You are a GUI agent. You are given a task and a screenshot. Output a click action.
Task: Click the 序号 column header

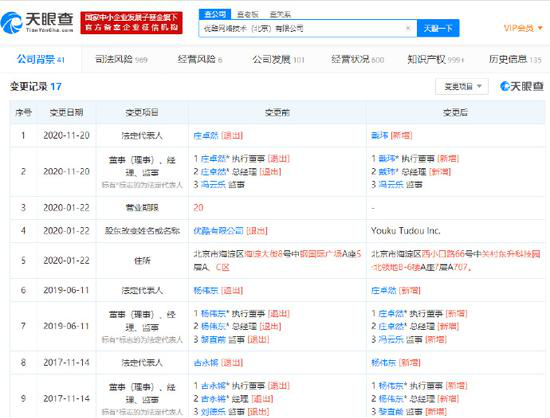(x=23, y=112)
